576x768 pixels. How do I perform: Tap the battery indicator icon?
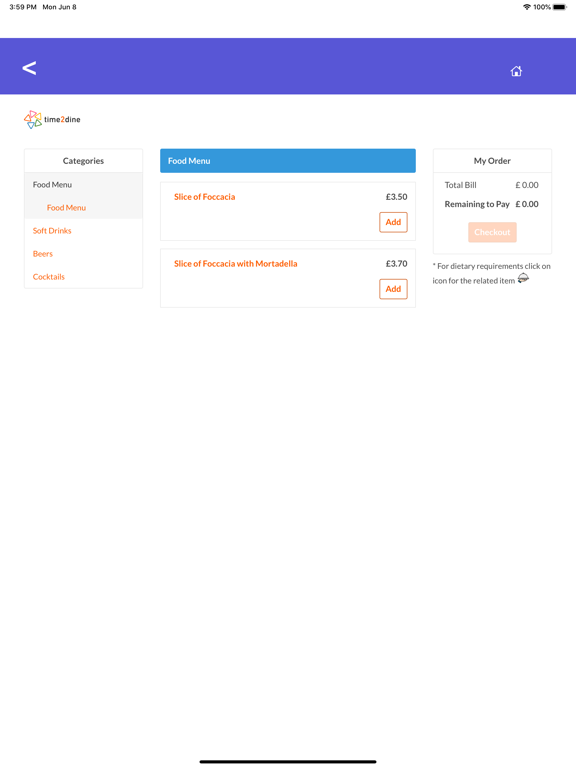560,7
